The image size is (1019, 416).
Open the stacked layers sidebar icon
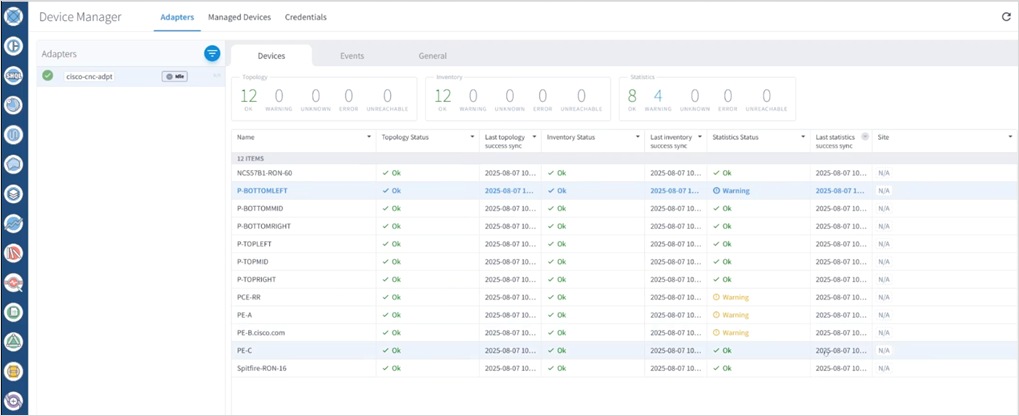[x=14, y=194]
